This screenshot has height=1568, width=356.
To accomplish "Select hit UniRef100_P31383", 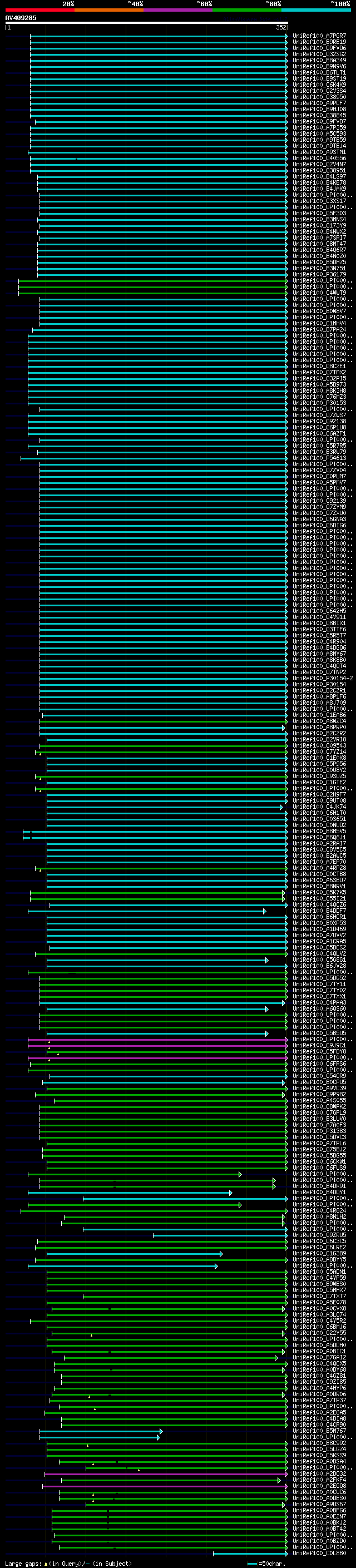I will point(319,1131).
